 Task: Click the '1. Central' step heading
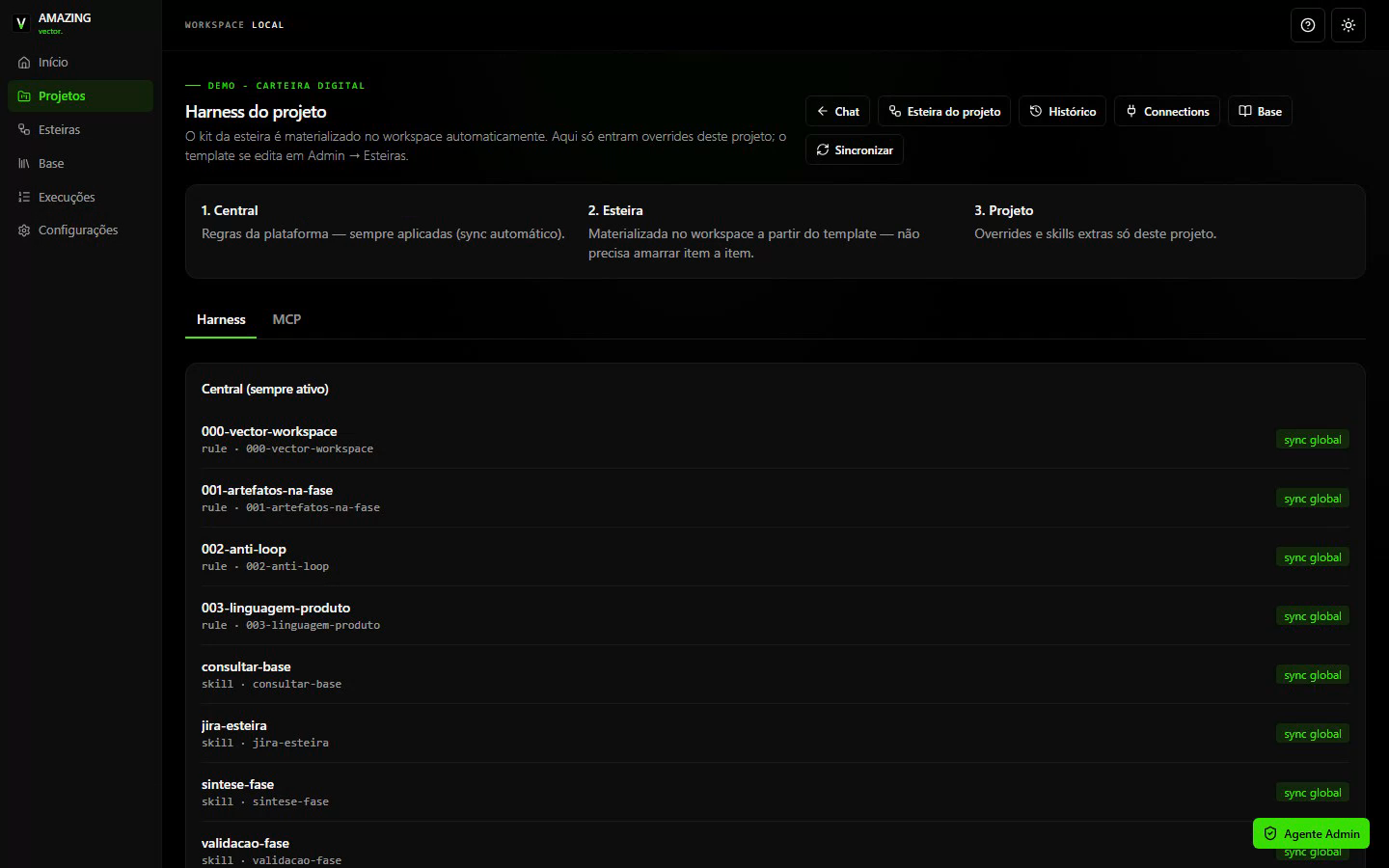point(230,210)
